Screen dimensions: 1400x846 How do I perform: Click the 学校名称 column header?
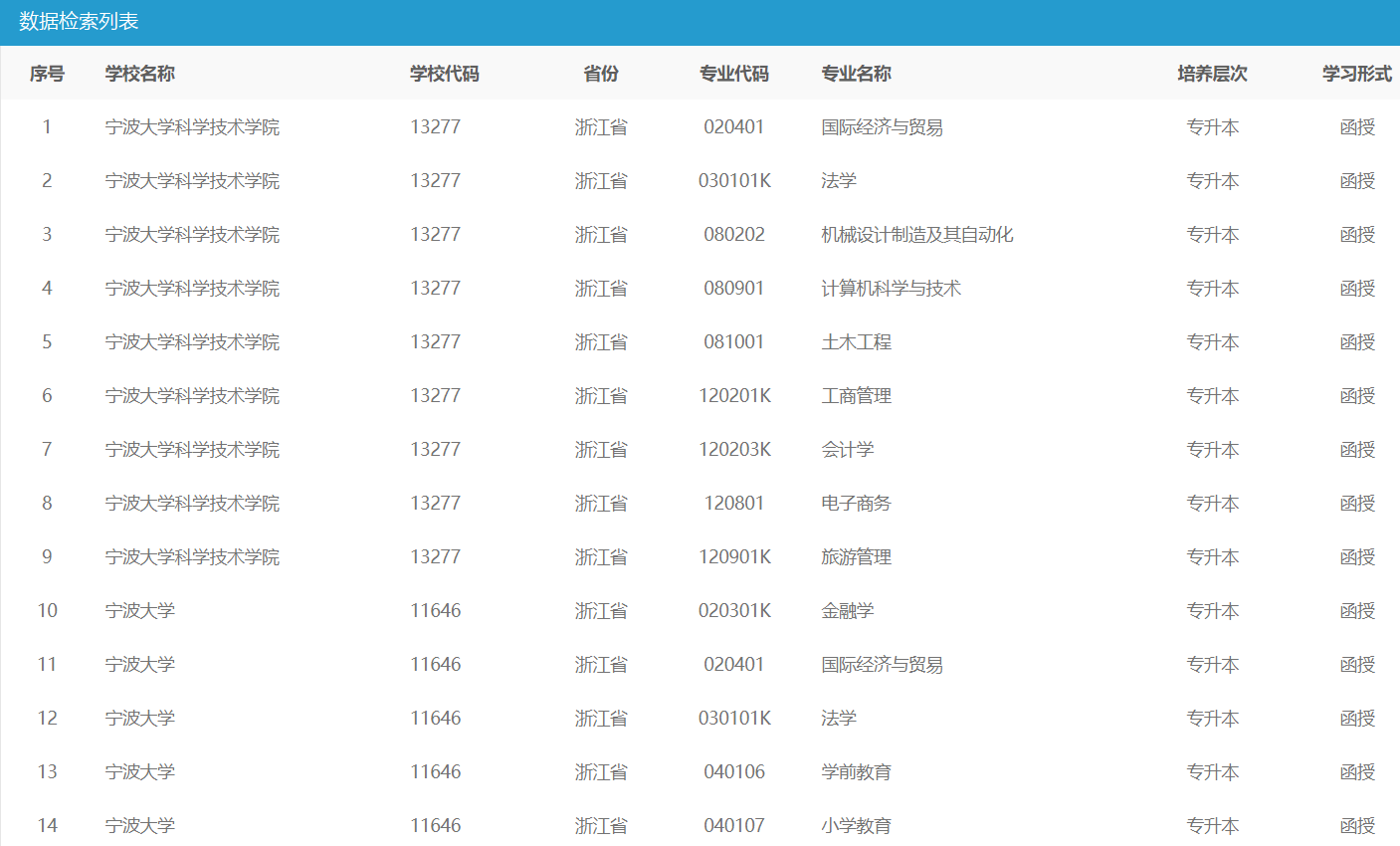point(140,74)
